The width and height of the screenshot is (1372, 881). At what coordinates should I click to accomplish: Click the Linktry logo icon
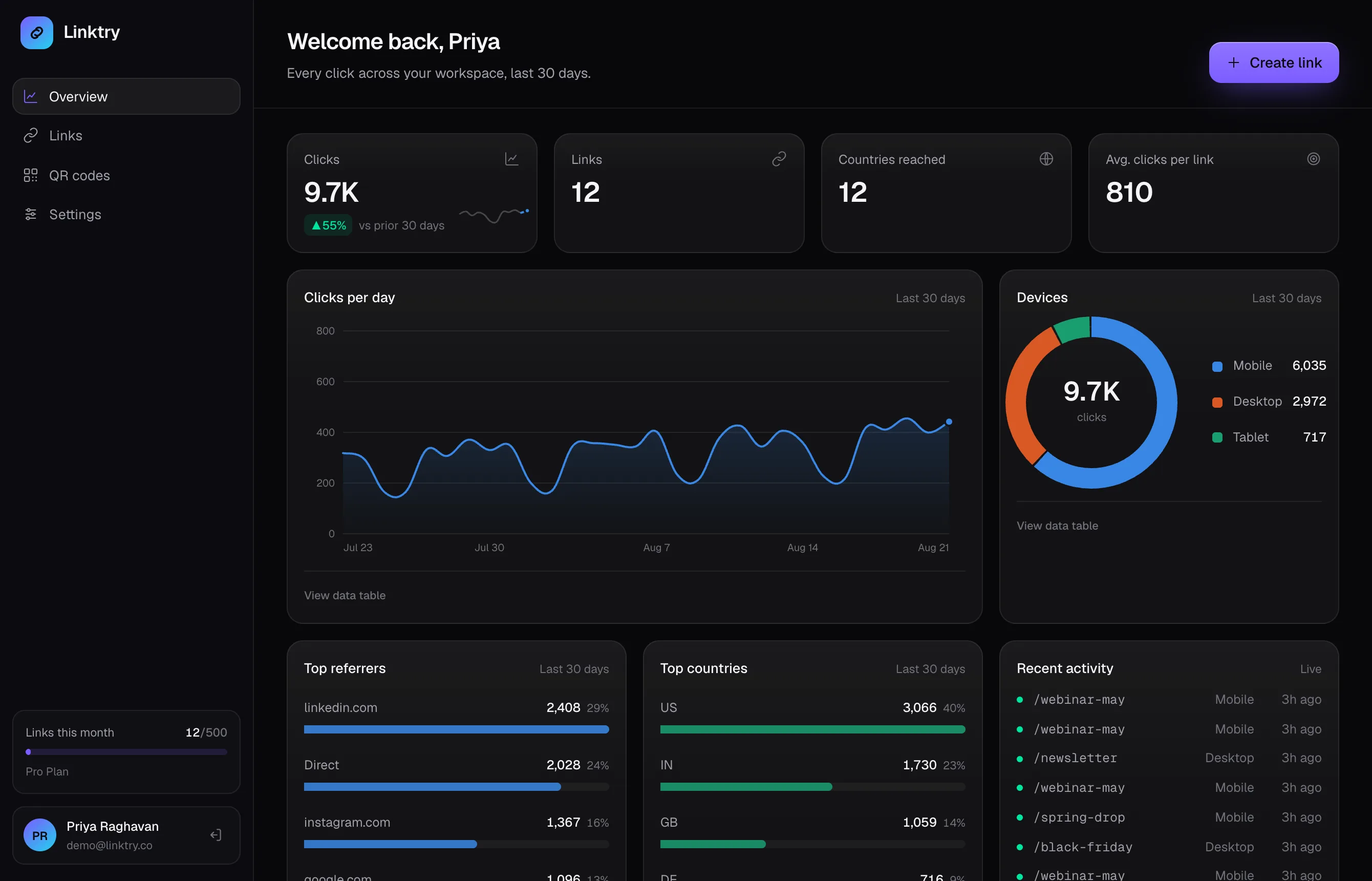pyautogui.click(x=36, y=33)
